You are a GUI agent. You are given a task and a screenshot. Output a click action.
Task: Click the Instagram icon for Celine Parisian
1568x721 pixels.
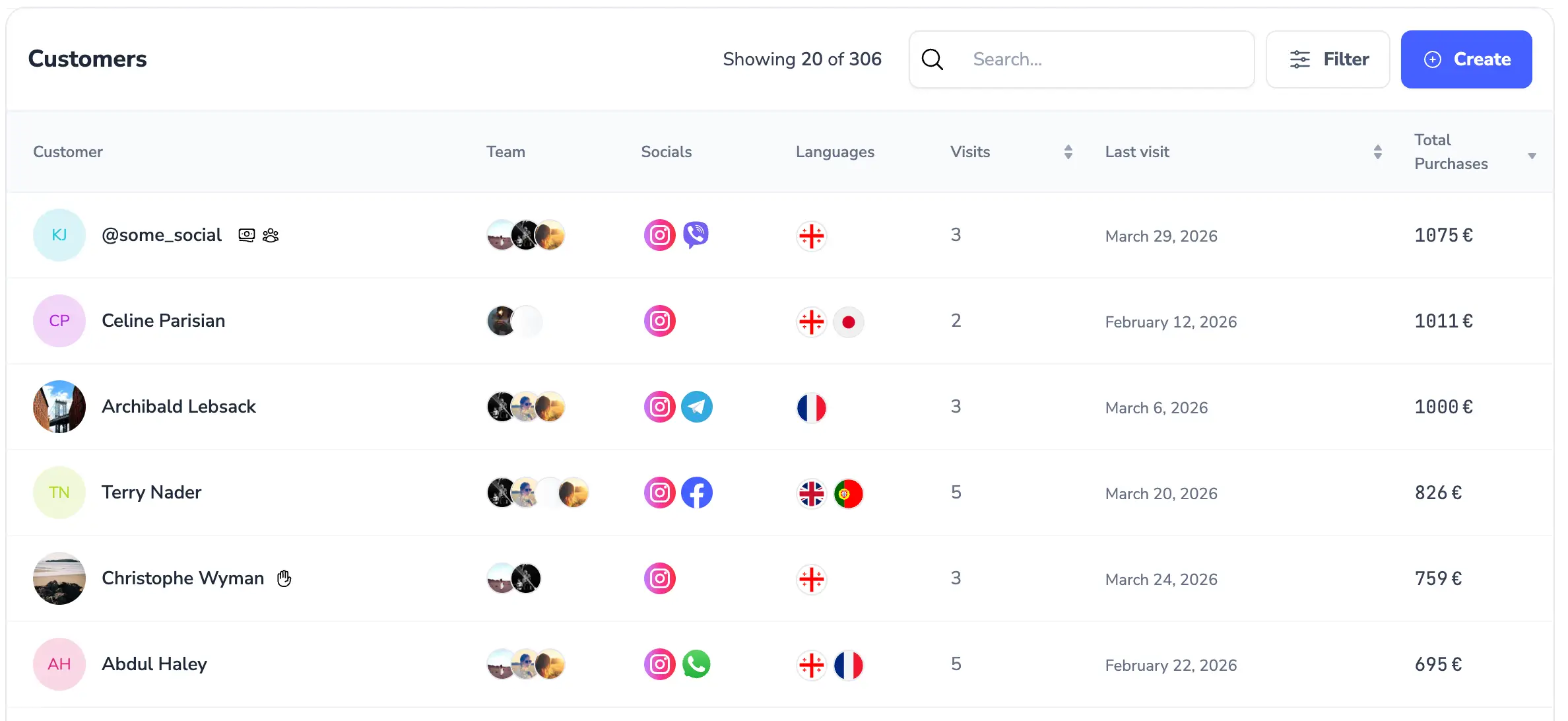coord(659,321)
